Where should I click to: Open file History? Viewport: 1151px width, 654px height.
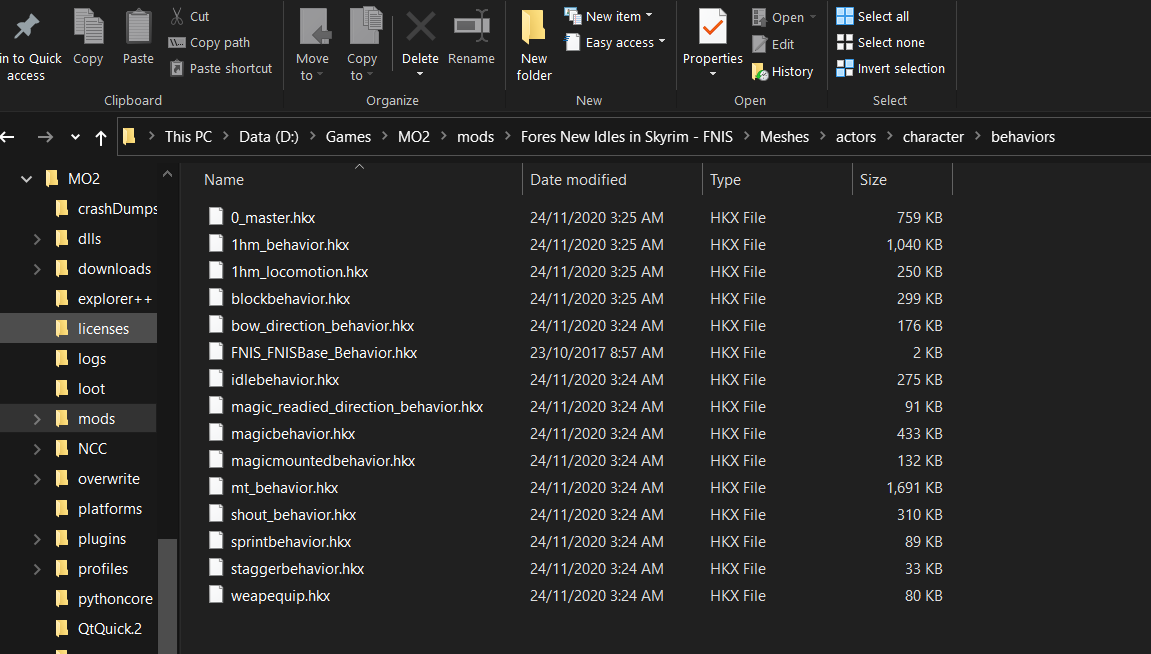(x=783, y=71)
